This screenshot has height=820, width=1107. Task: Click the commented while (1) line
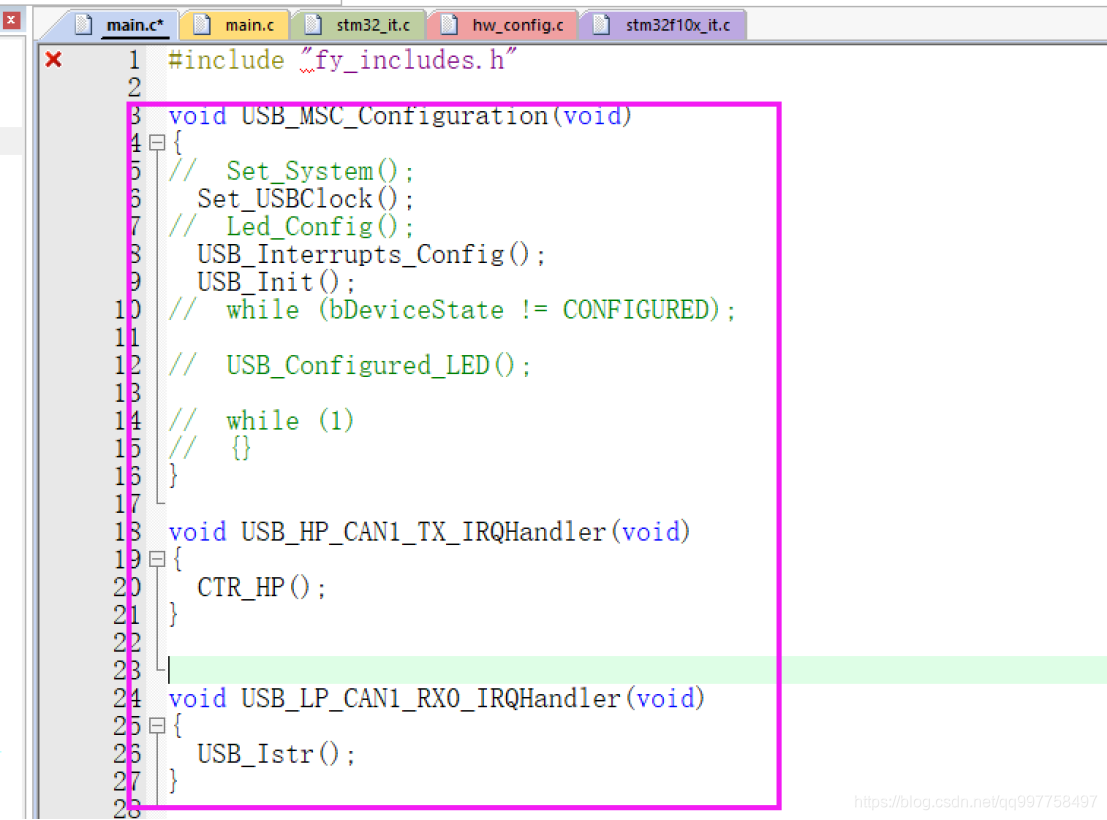pyautogui.click(x=261, y=421)
